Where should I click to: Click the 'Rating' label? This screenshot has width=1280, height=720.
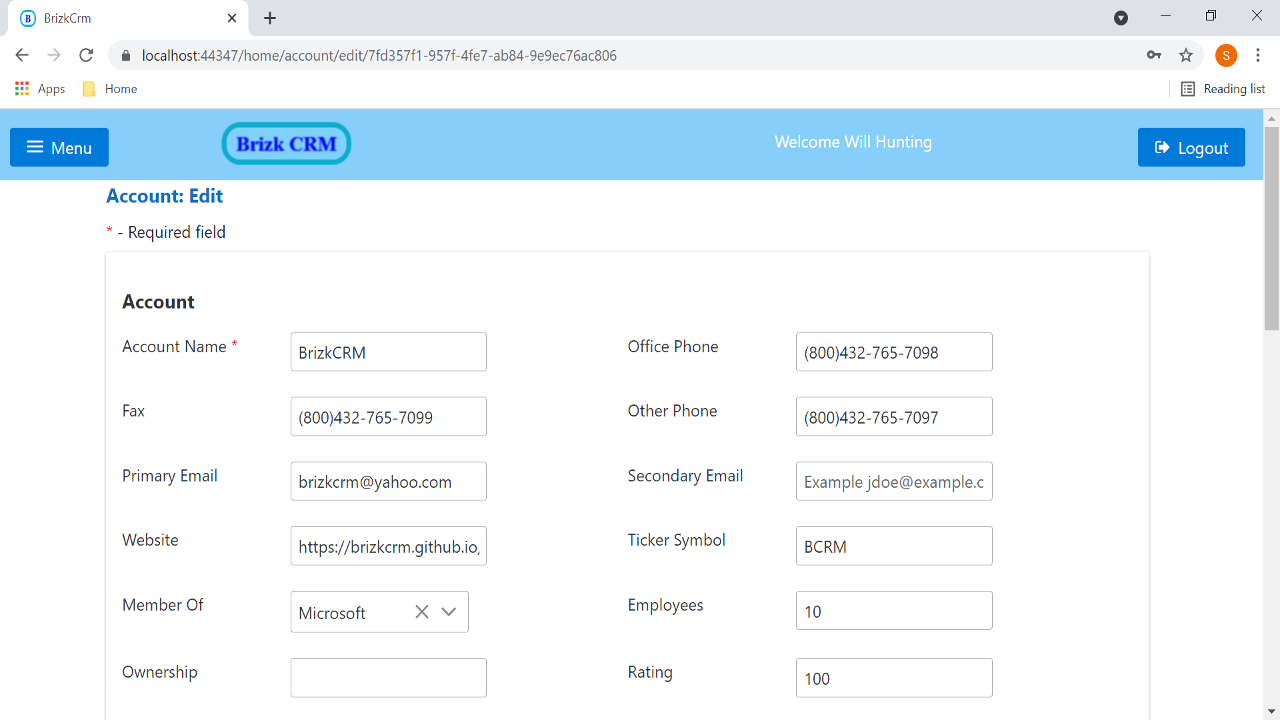pyautogui.click(x=649, y=672)
